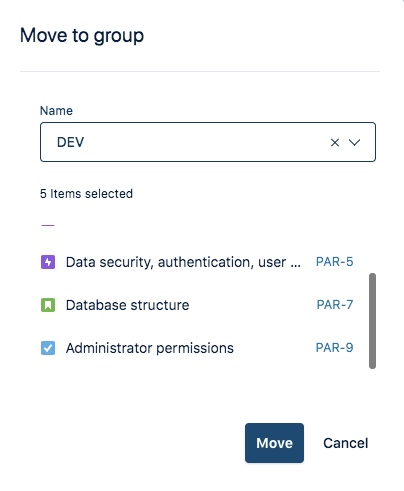Confirm with the Move button
The width and height of the screenshot is (404, 491).
click(x=274, y=443)
